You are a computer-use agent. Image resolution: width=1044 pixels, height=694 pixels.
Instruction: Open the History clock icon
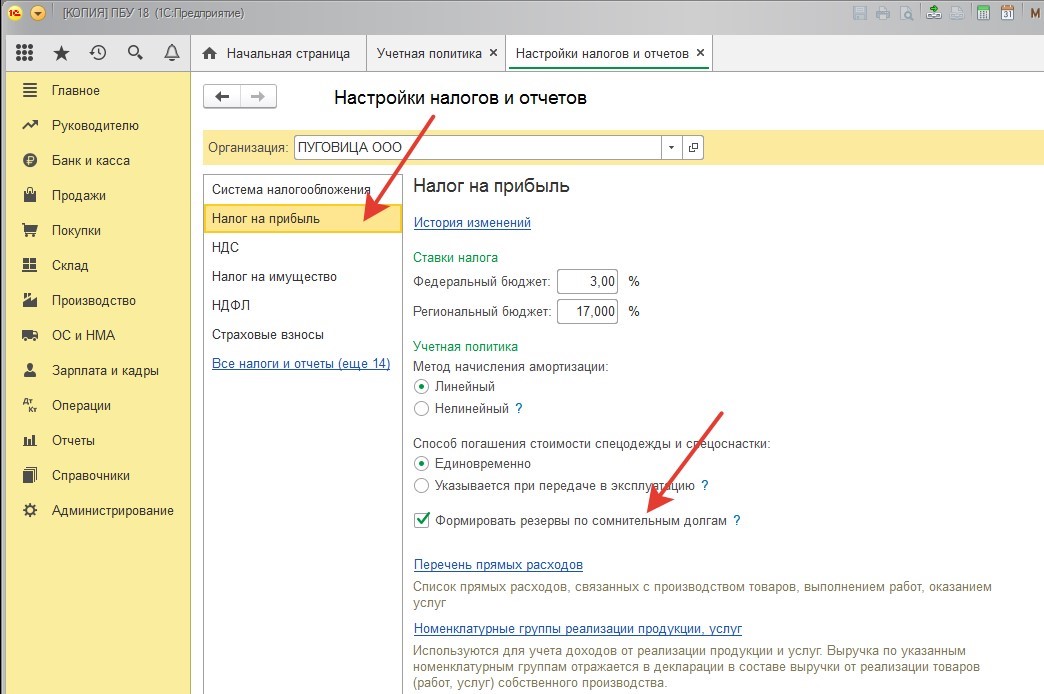click(98, 53)
